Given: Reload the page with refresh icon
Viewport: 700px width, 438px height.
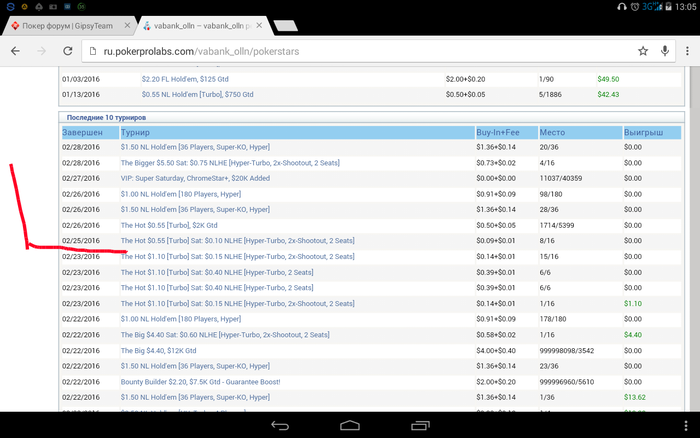Looking at the screenshot, I should coord(67,51).
